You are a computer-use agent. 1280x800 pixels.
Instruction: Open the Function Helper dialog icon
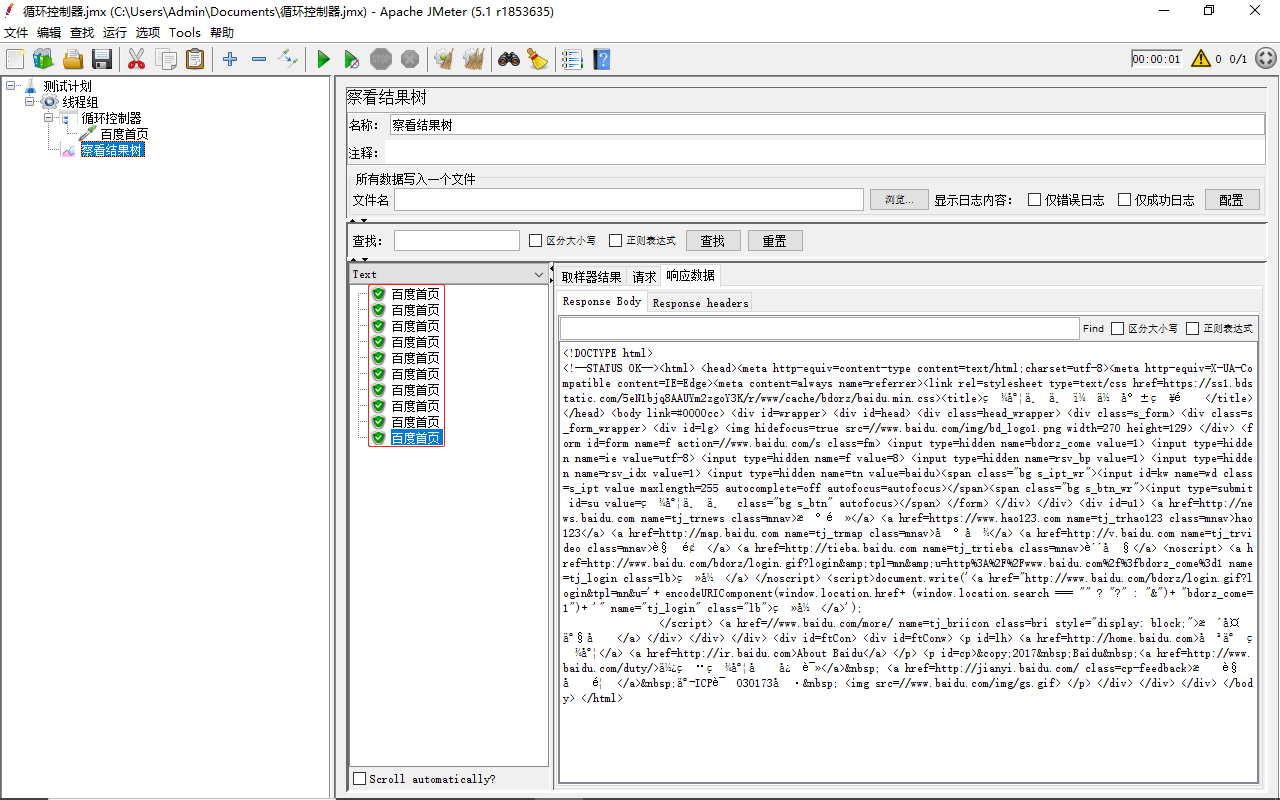pyautogui.click(x=572, y=59)
